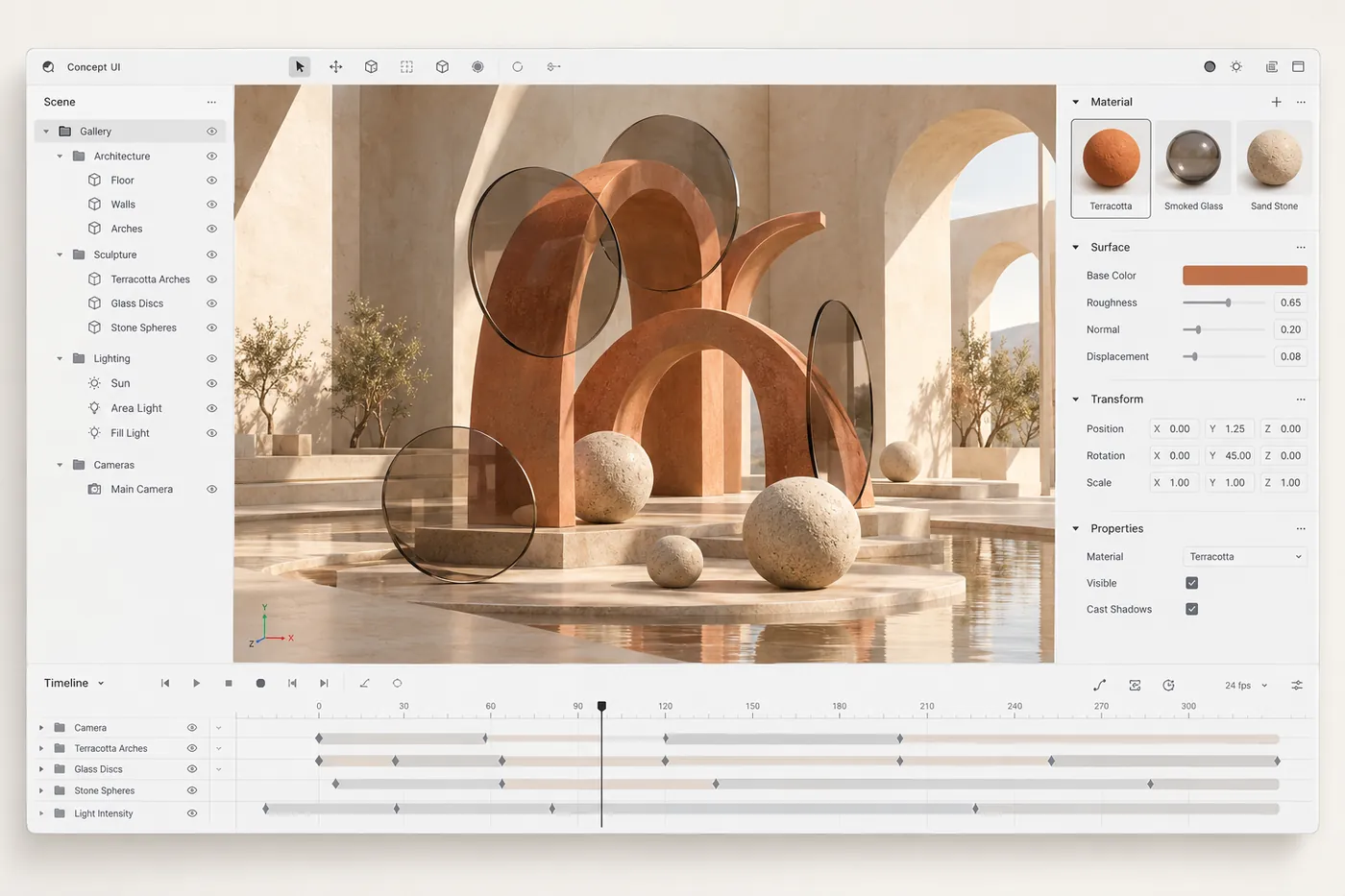Open the Material dropdown showing Terracotta

tap(1245, 556)
